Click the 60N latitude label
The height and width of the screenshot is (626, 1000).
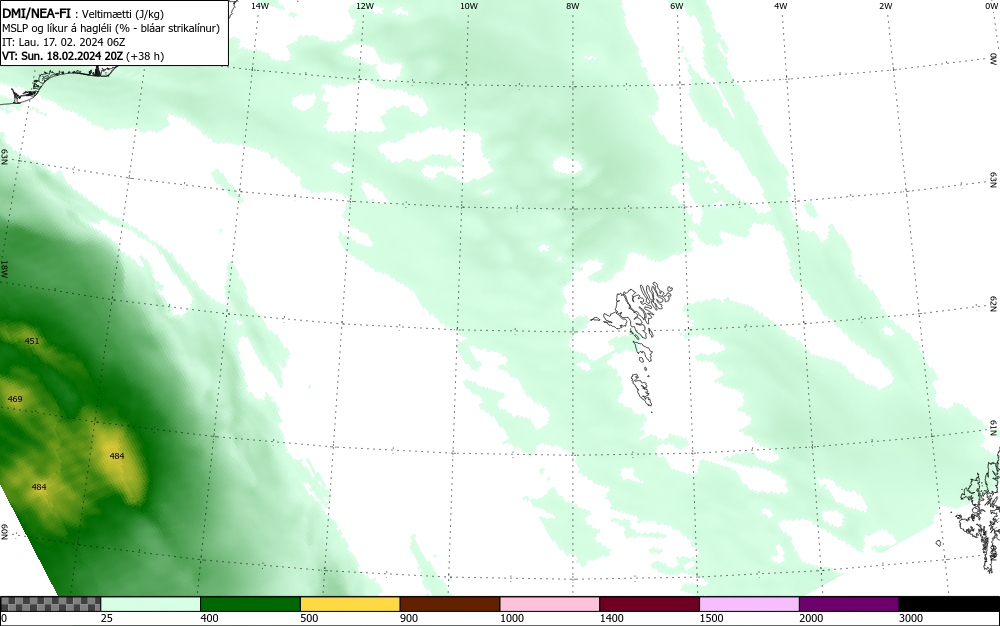pos(4,532)
